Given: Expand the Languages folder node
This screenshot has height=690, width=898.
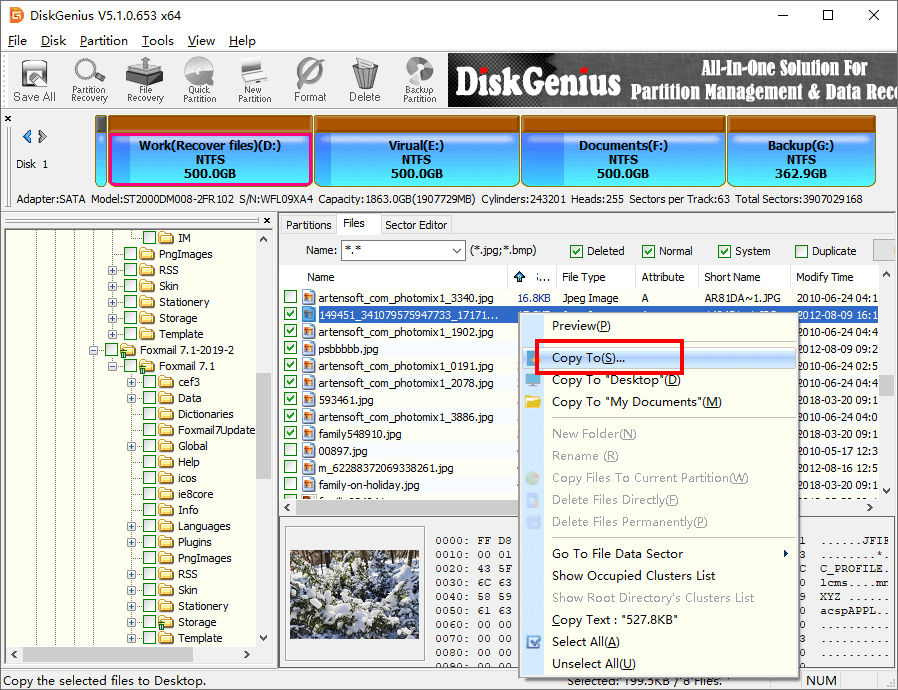Looking at the screenshot, I should [x=131, y=526].
